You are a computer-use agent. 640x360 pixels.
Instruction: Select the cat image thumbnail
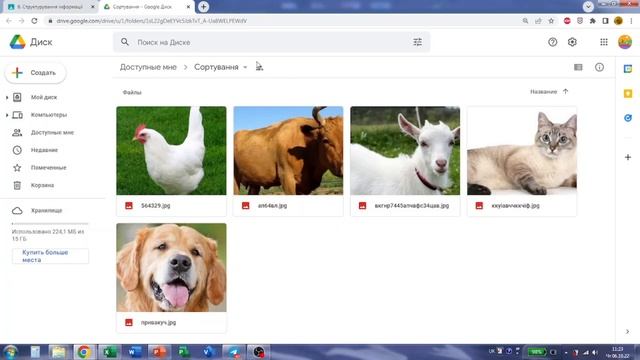[x=522, y=151]
